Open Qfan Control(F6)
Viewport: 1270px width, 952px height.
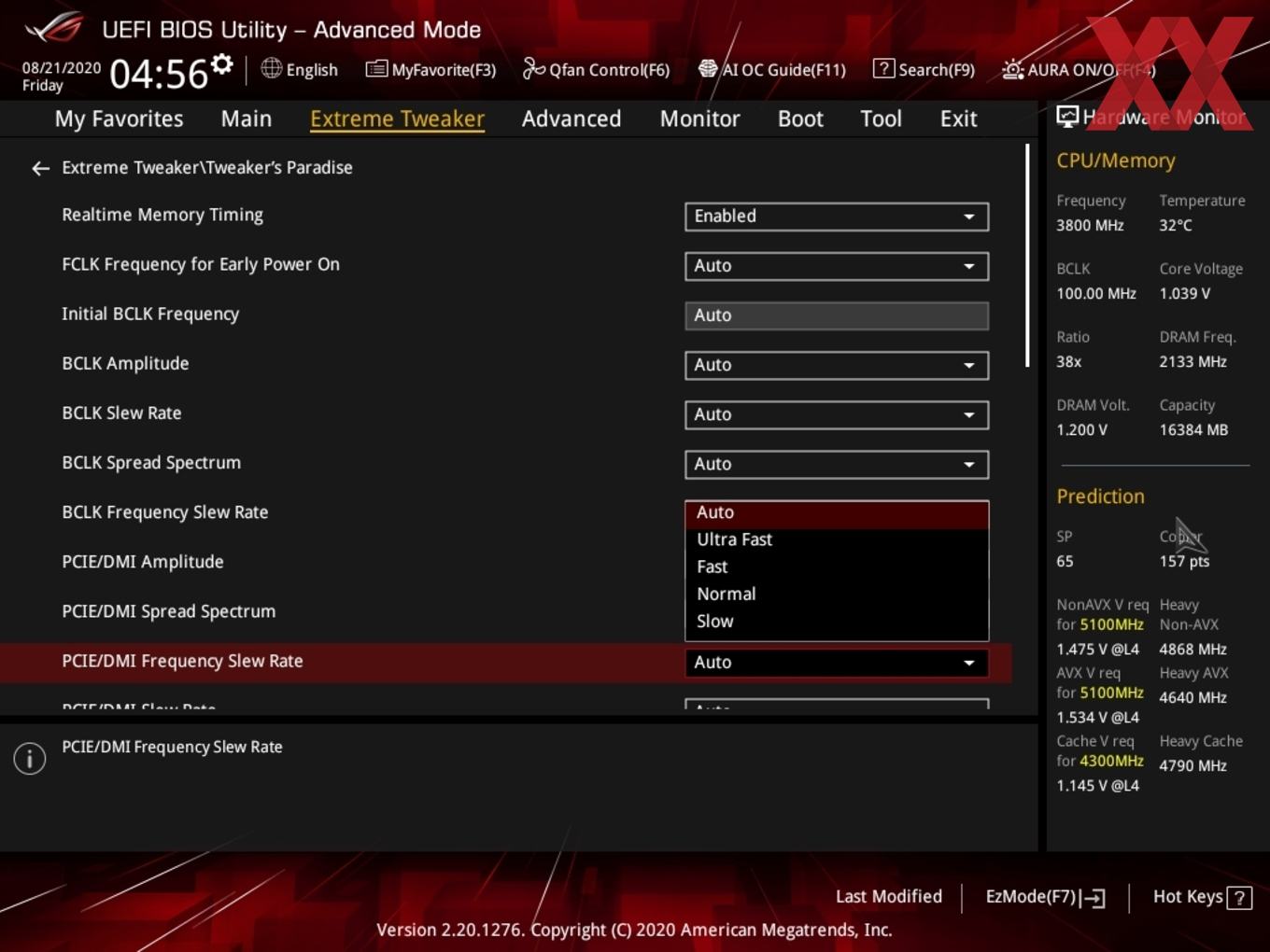pyautogui.click(x=596, y=69)
